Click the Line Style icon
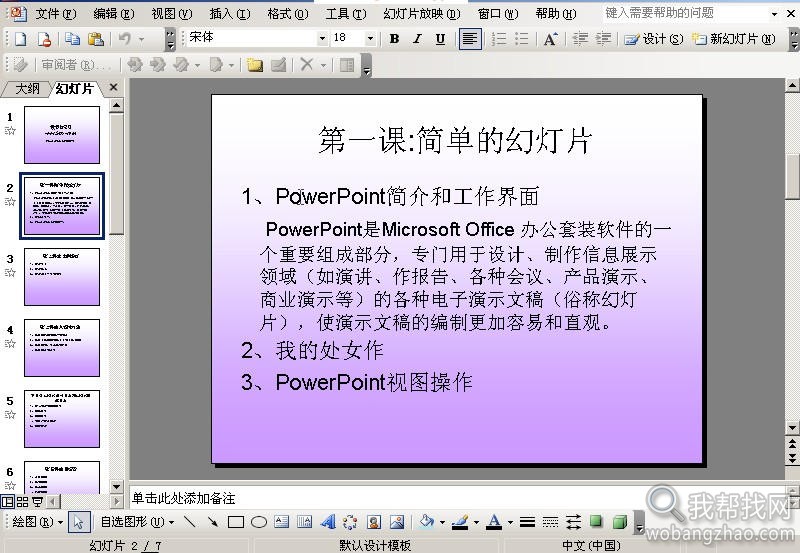 pos(528,522)
